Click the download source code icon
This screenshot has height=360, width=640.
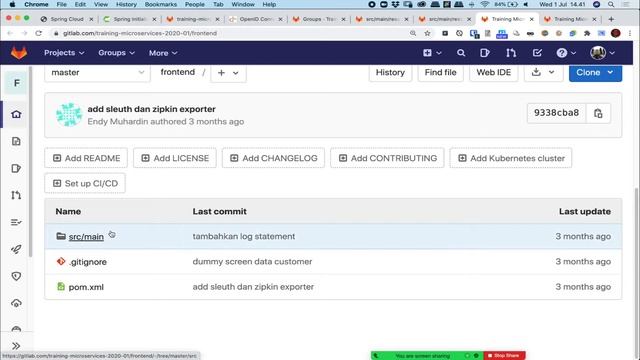536,72
